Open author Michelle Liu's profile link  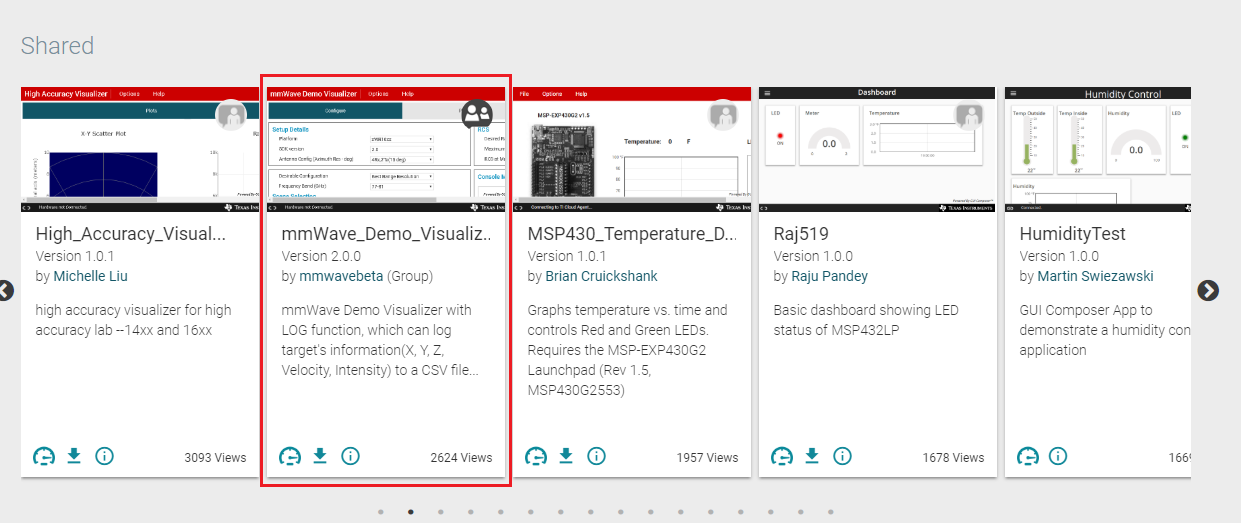90,276
